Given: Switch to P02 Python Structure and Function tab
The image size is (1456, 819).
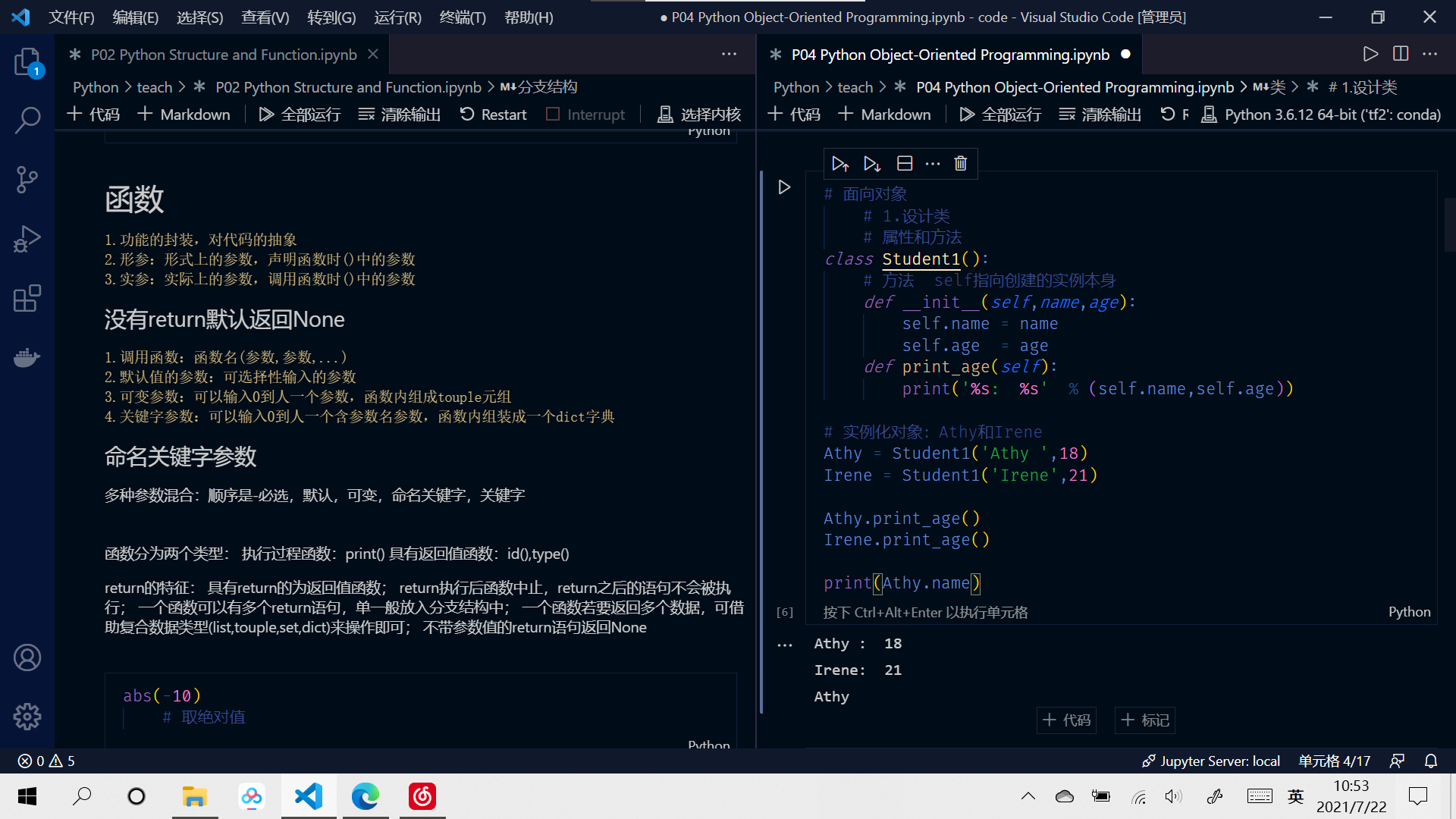Looking at the screenshot, I should point(224,55).
